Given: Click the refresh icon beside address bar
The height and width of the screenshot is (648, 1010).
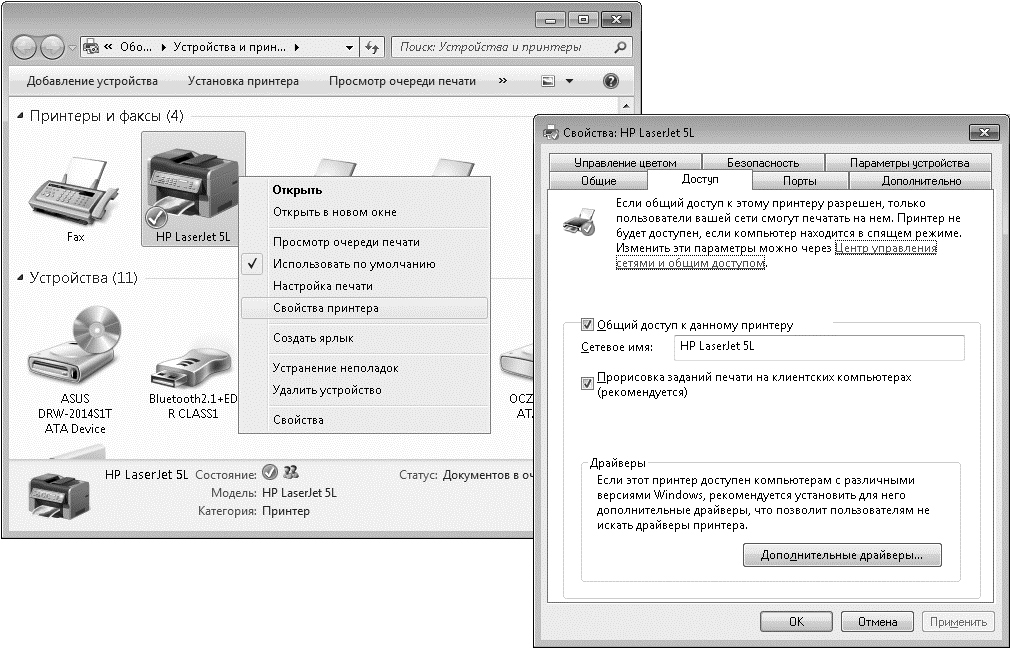Looking at the screenshot, I should point(372,47).
